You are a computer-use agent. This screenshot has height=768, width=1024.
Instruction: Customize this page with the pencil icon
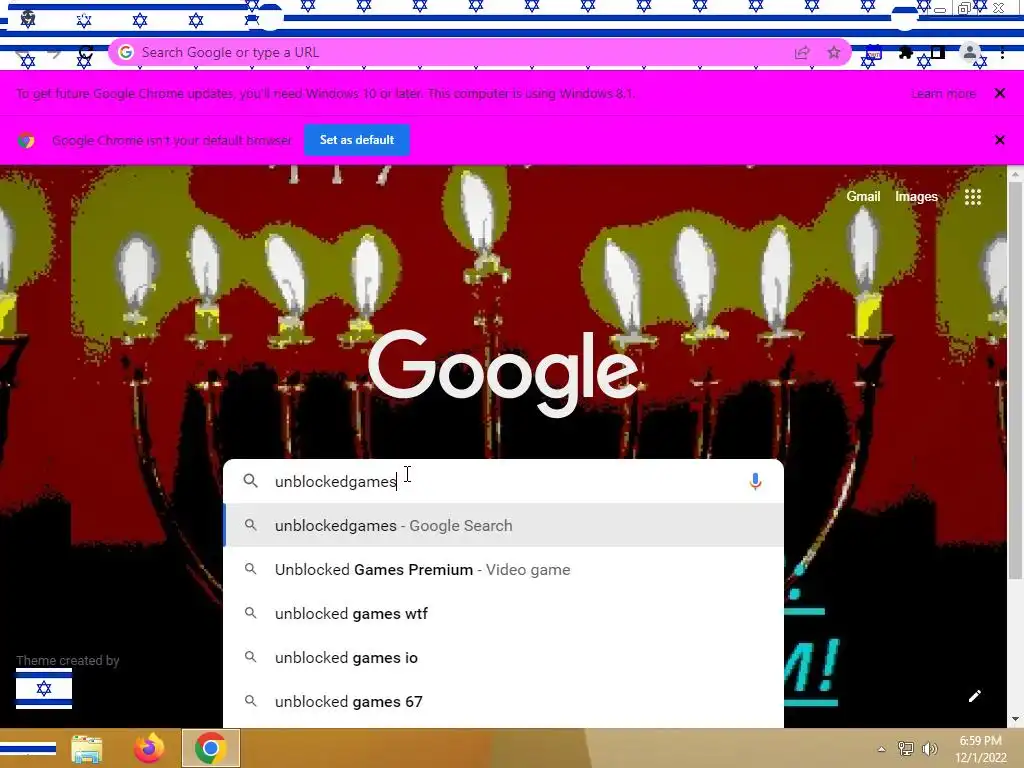click(x=974, y=696)
